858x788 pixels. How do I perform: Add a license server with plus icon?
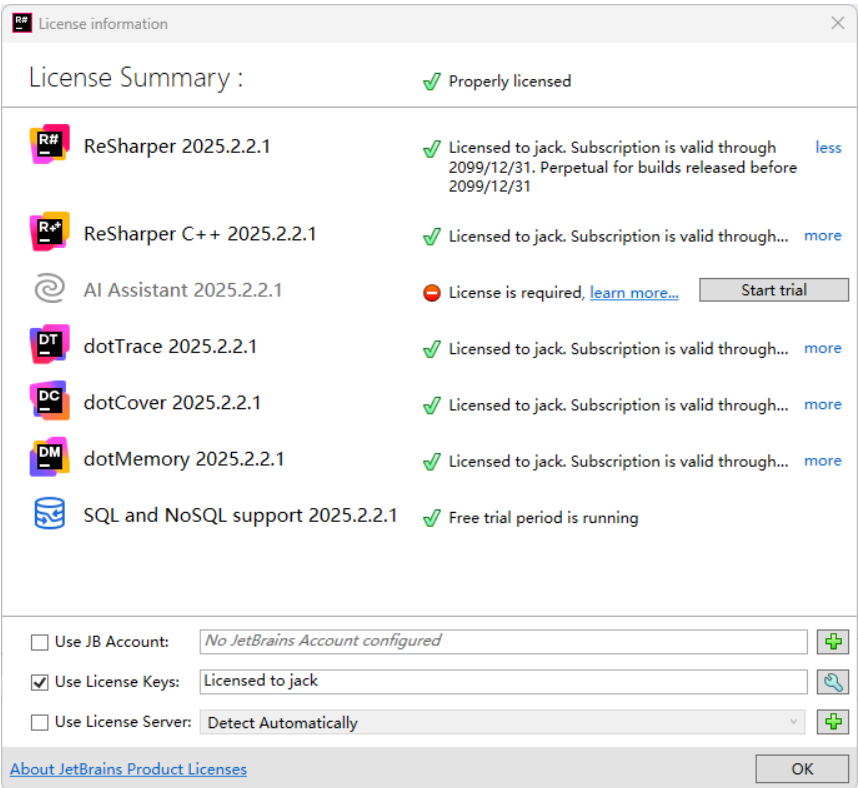pos(833,722)
